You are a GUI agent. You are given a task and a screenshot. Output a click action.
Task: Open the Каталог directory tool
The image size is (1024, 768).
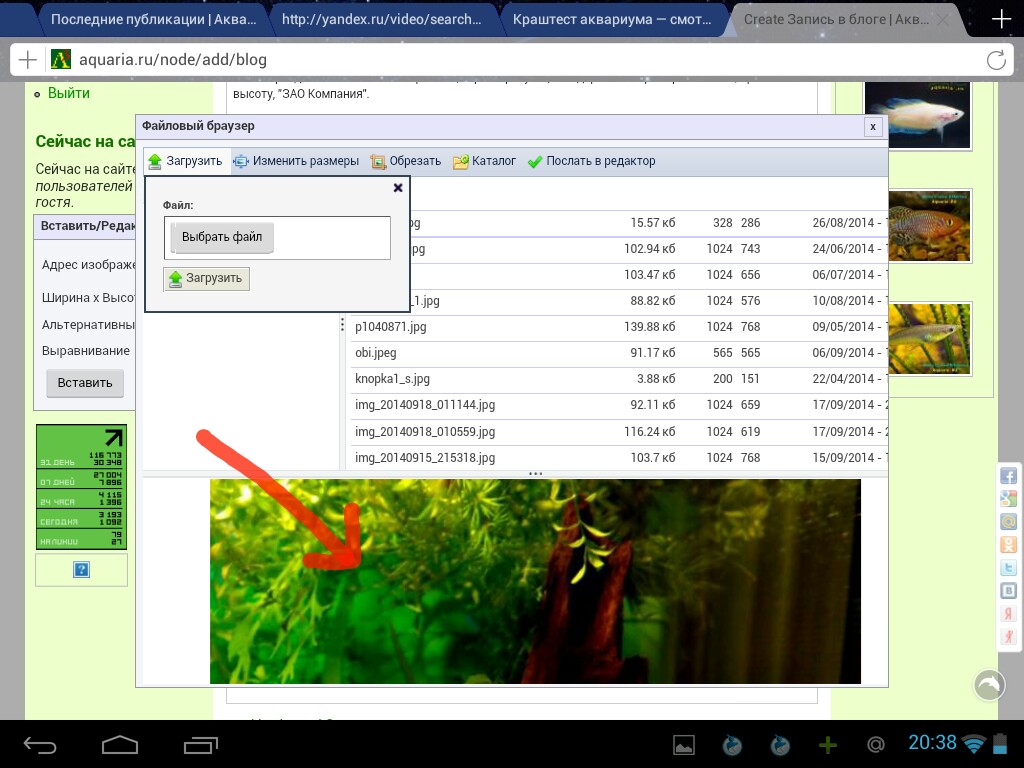pos(485,161)
